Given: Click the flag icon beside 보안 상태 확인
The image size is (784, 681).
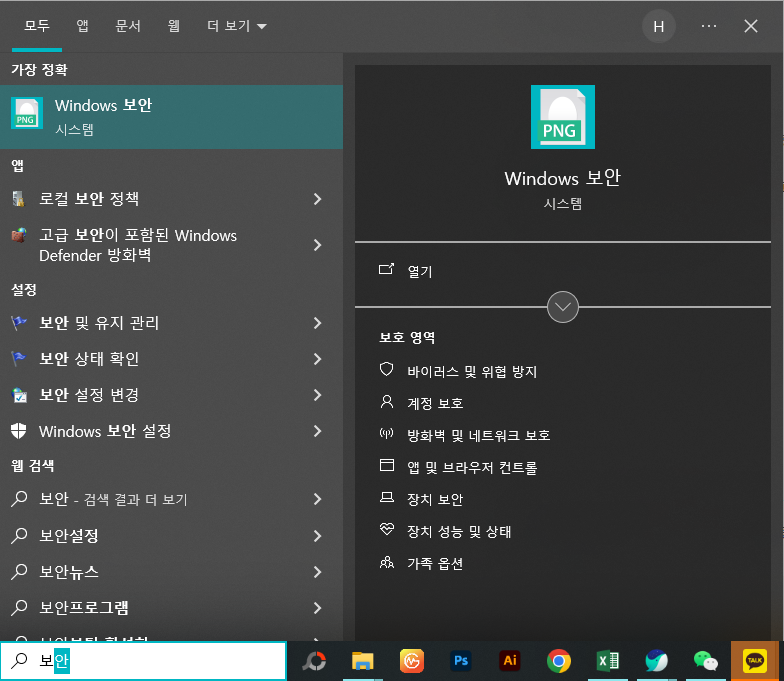Looking at the screenshot, I should point(18,358).
